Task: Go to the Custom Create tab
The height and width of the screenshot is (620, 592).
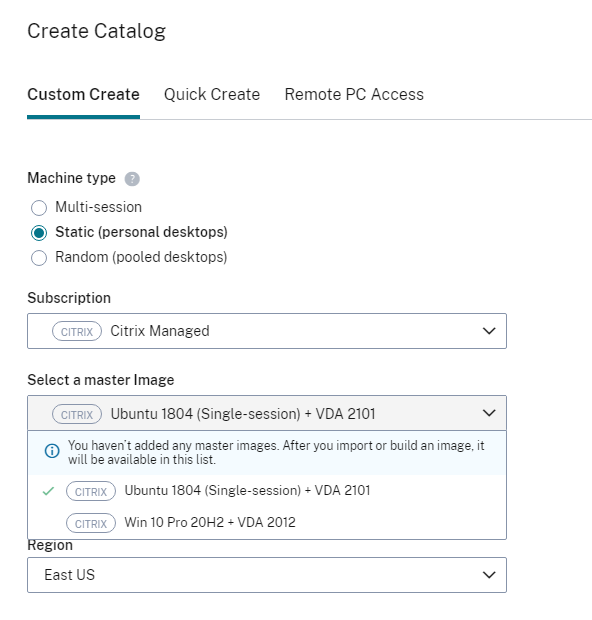Action: point(83,95)
